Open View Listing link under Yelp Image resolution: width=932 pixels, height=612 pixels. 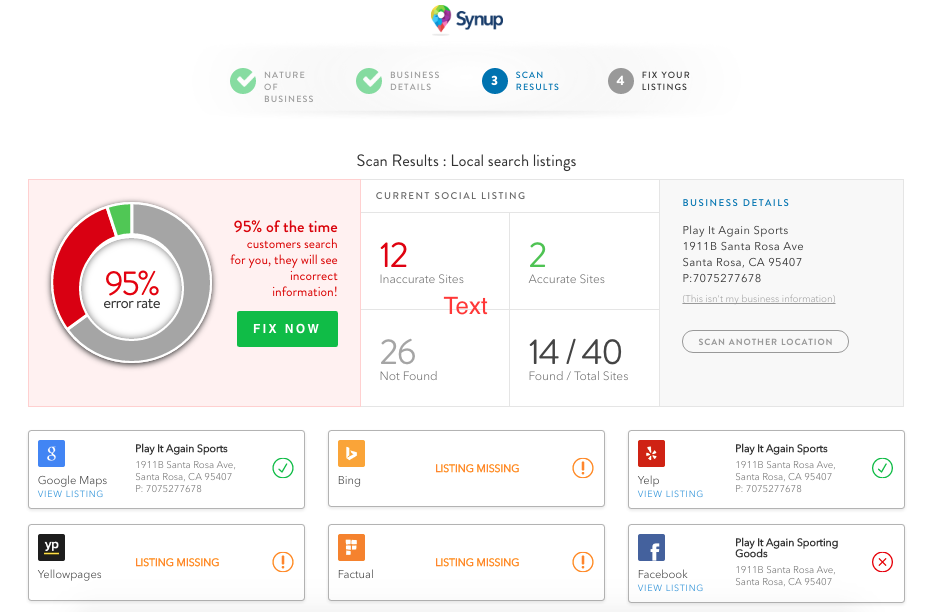coord(670,494)
